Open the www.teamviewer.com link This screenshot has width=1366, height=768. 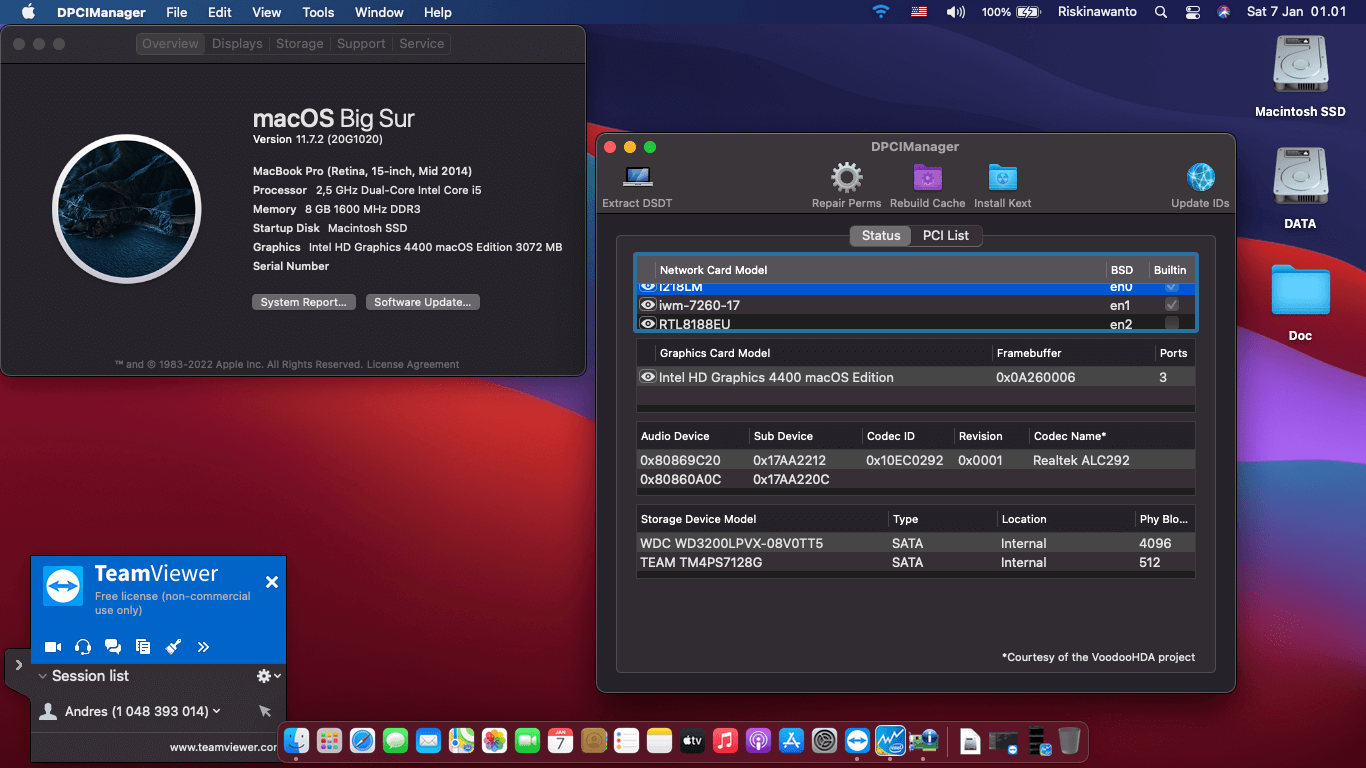coord(224,747)
